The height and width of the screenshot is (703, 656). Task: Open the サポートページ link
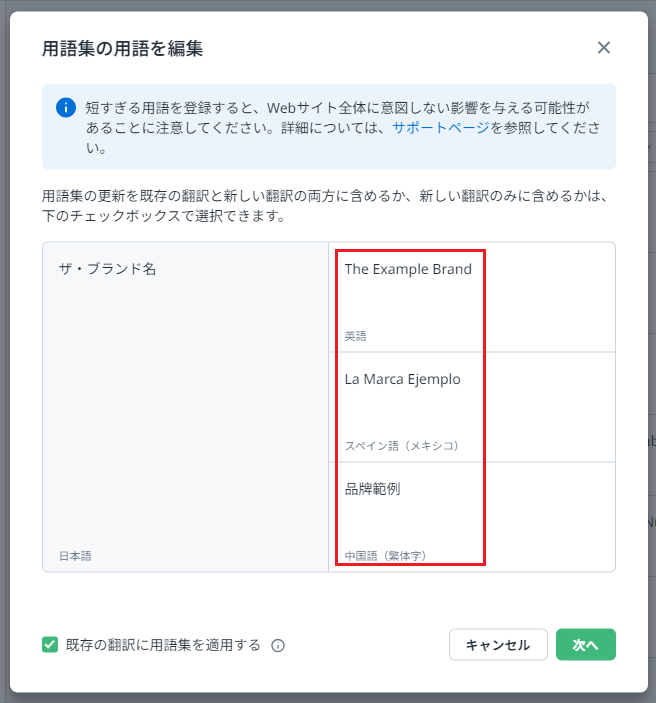coord(440,128)
